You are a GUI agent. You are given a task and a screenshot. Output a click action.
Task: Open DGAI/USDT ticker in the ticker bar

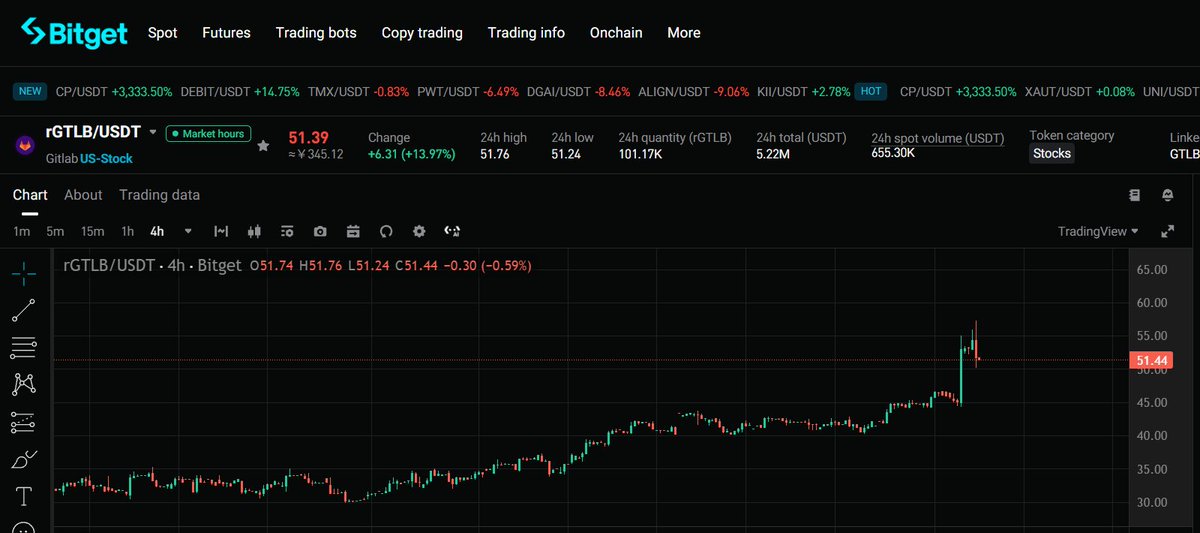pyautogui.click(x=579, y=91)
